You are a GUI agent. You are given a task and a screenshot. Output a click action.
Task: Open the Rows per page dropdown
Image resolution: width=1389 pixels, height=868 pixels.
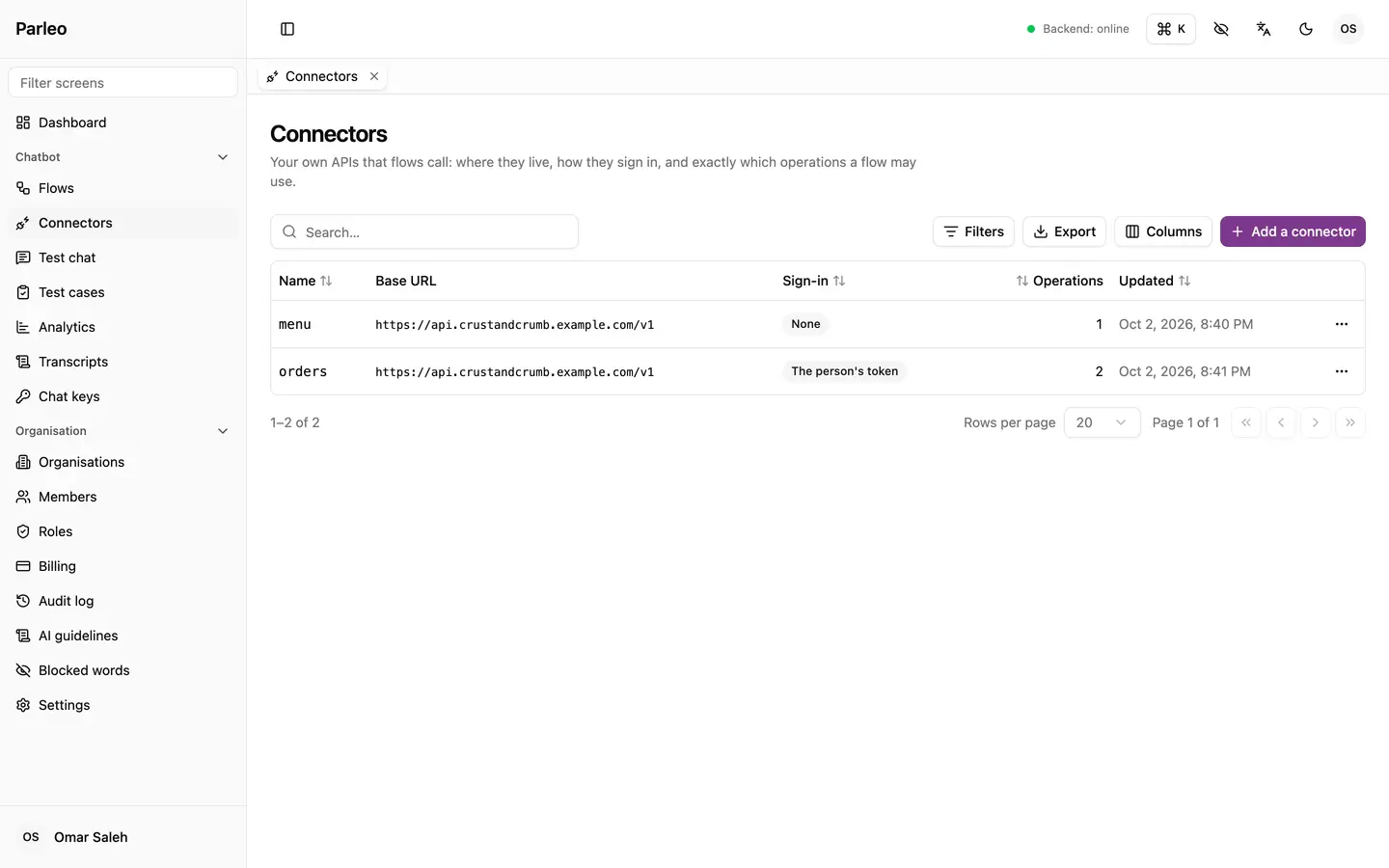tap(1102, 422)
